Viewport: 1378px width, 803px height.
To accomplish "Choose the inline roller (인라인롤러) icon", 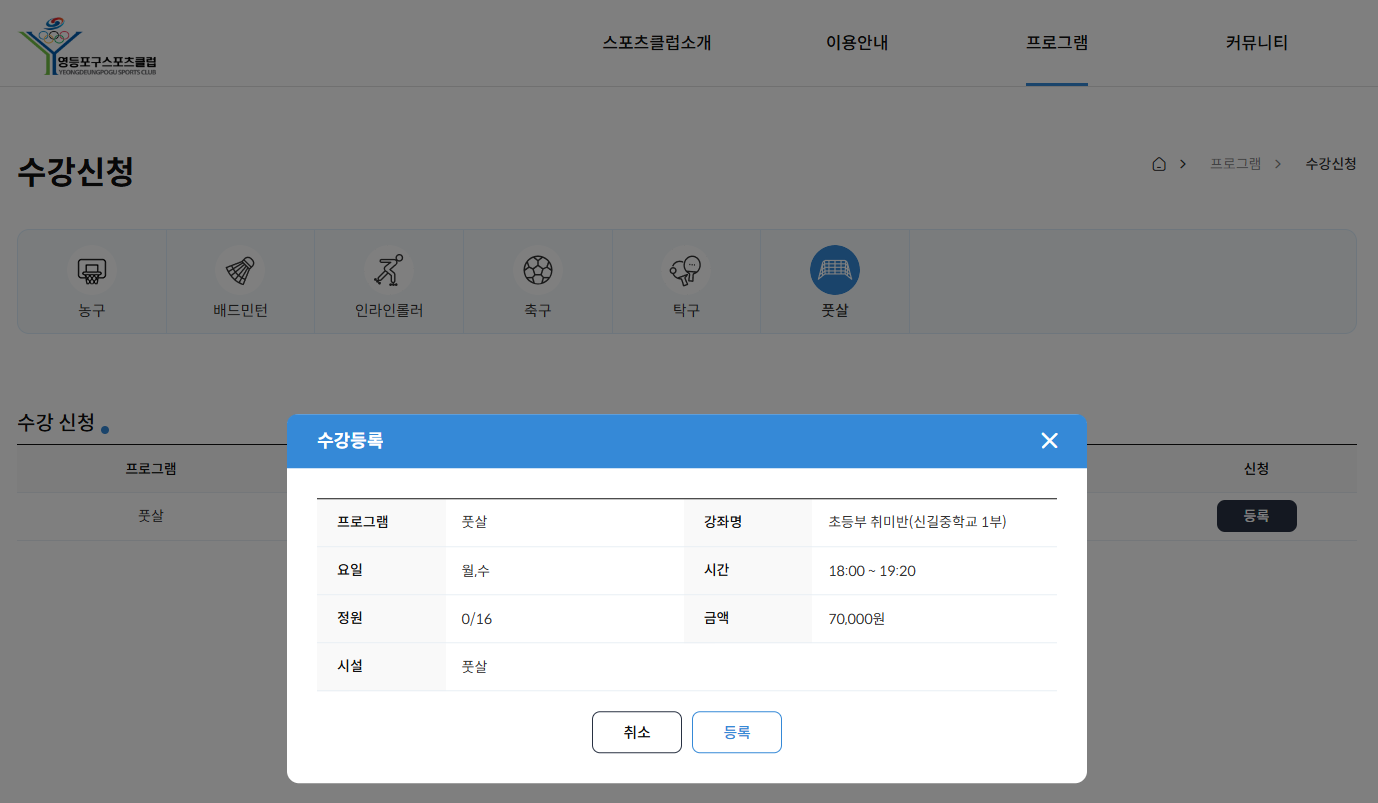I will click(x=388, y=270).
